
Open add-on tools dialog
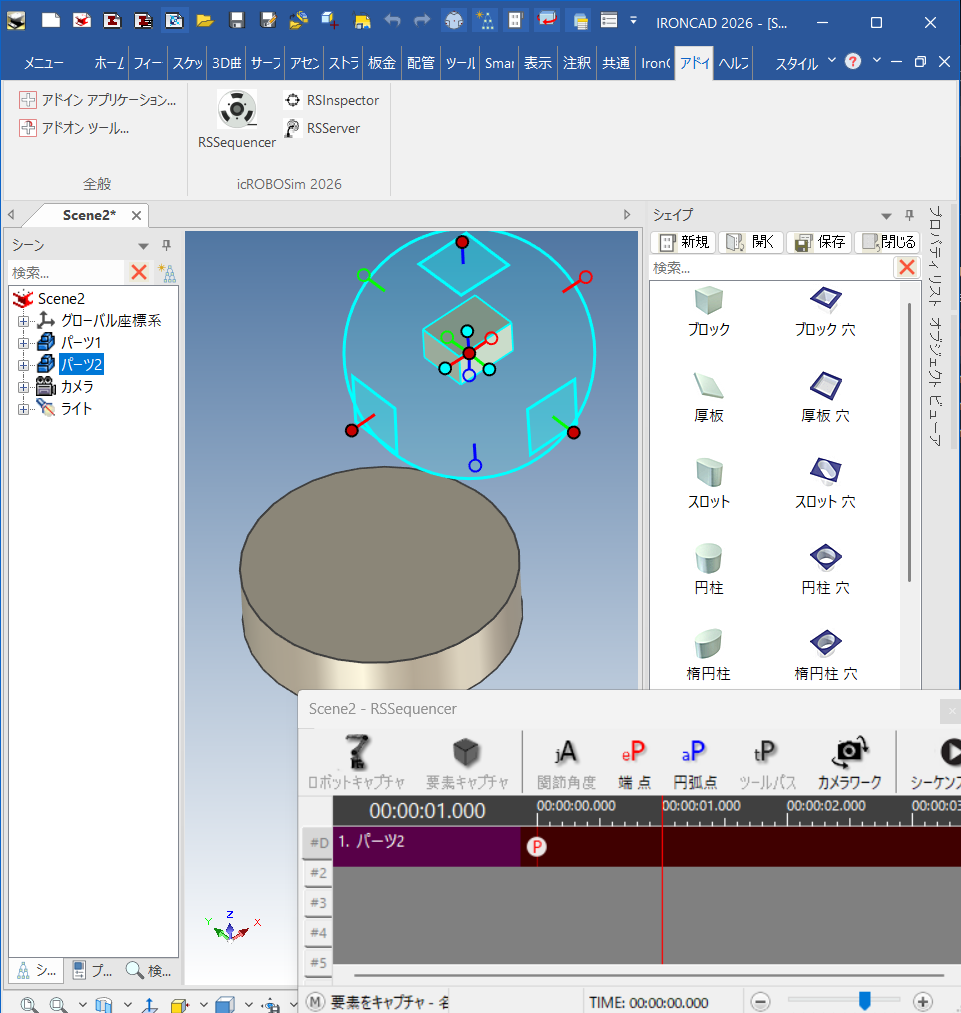[74, 128]
